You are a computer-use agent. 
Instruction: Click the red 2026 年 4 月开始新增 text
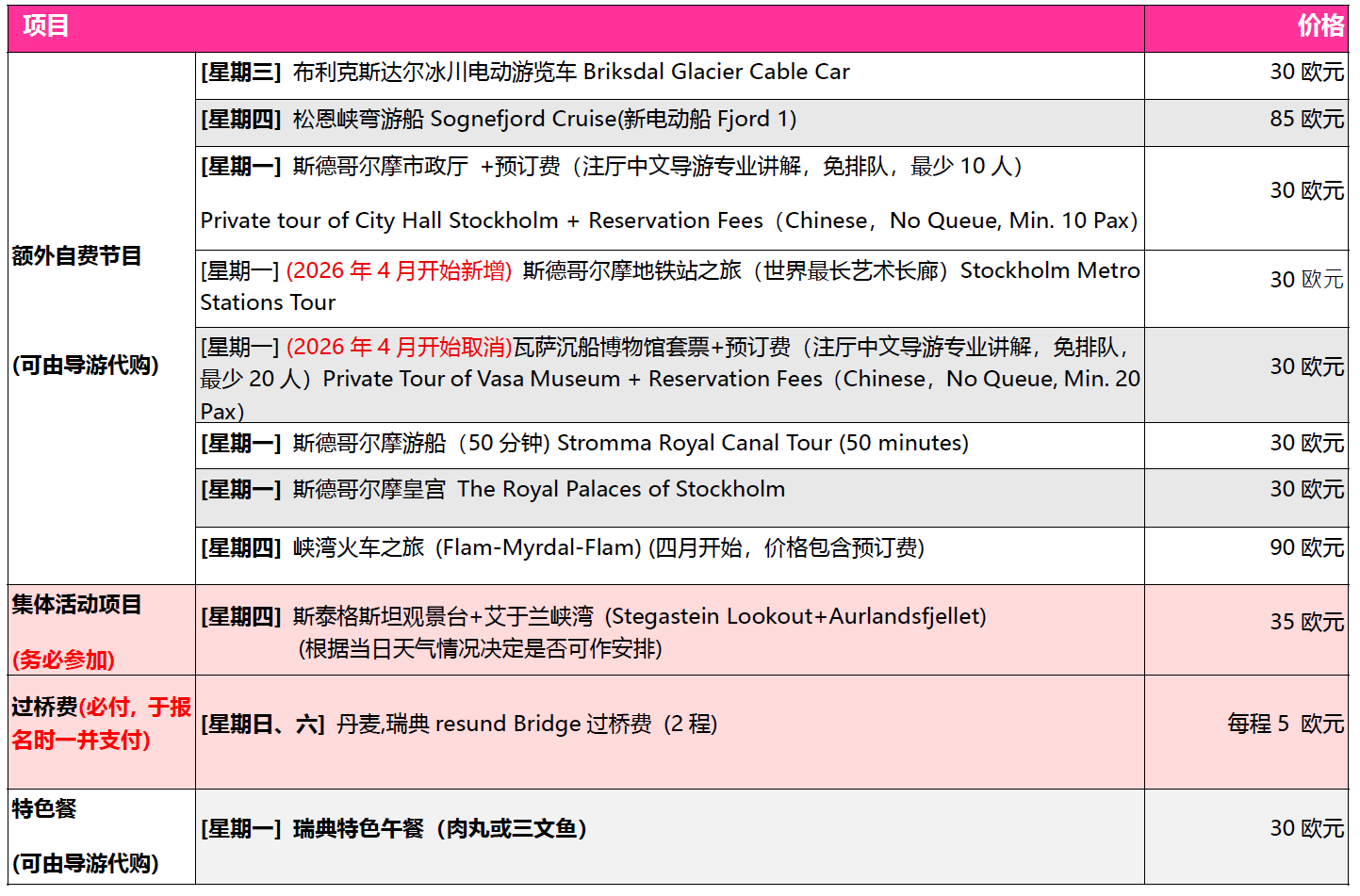[x=399, y=271]
